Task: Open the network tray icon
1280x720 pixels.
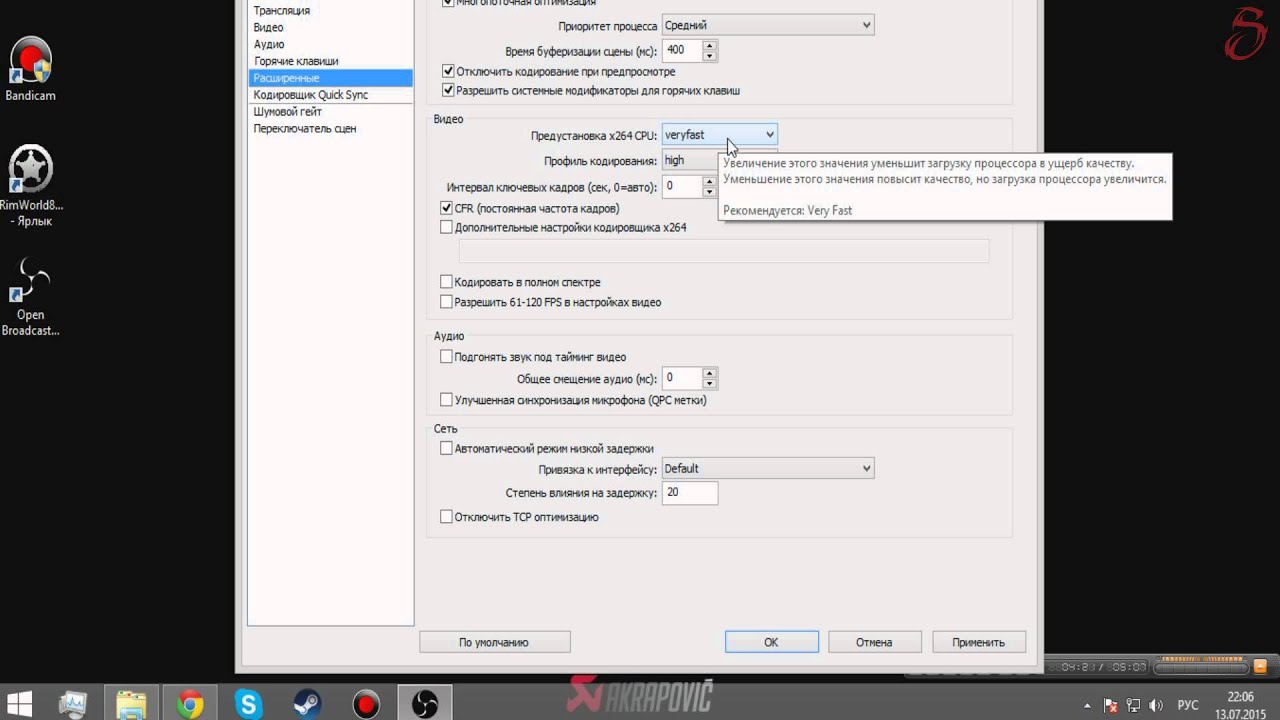Action: point(1134,705)
